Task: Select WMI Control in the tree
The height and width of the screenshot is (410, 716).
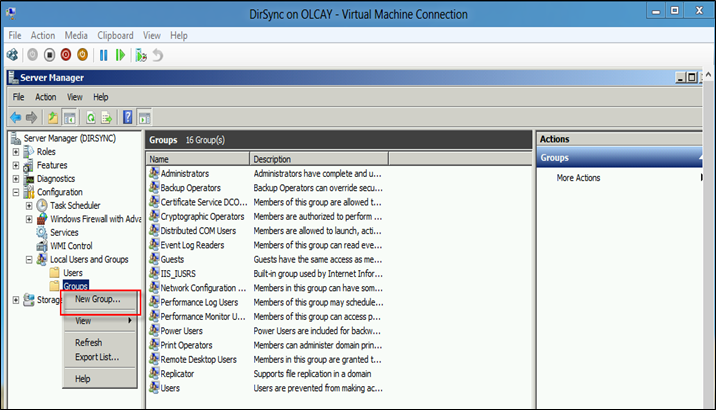Action: (x=71, y=246)
